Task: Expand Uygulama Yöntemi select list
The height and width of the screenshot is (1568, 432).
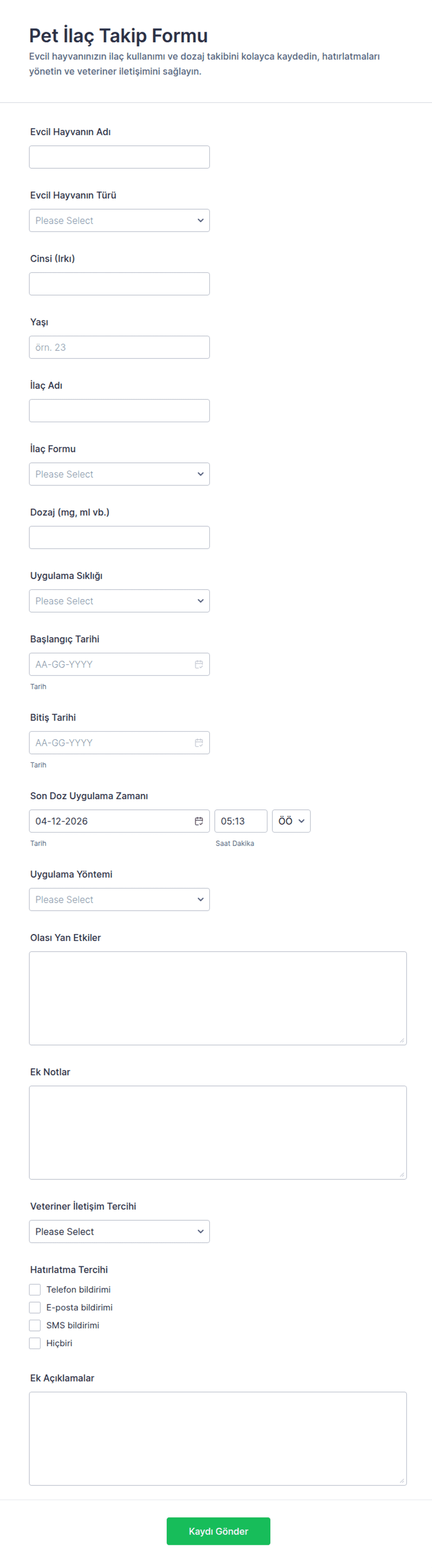Action: point(119,900)
